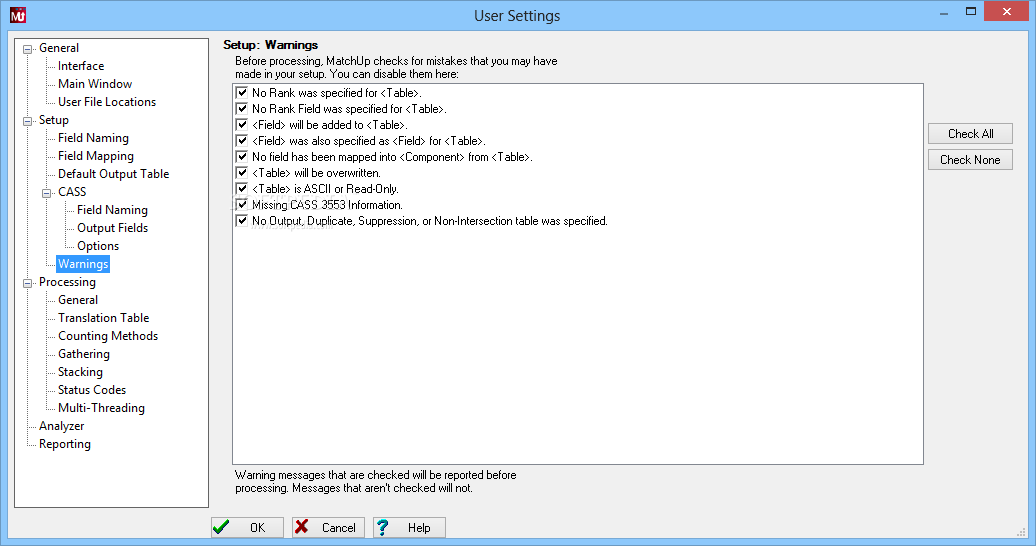Uncheck 'No Output, Duplicate, Suppression' warning
The width and height of the screenshot is (1036, 546).
(242, 221)
